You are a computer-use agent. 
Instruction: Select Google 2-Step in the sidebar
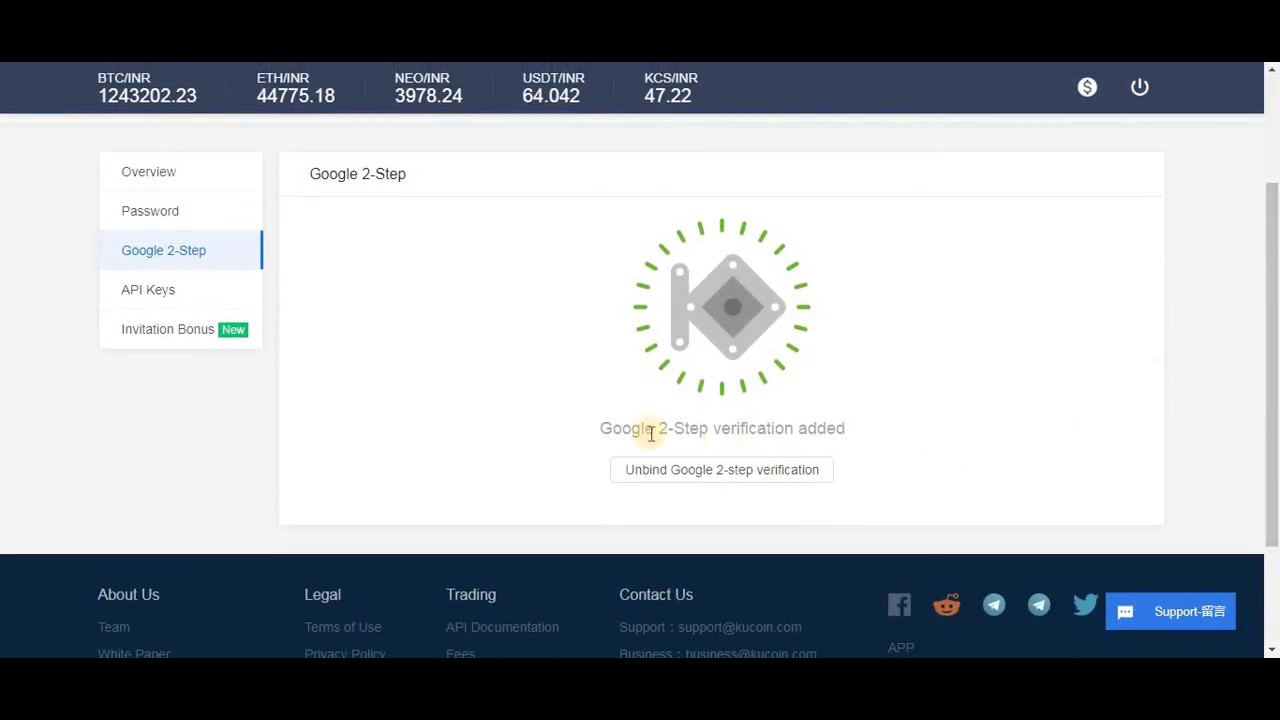[181, 250]
